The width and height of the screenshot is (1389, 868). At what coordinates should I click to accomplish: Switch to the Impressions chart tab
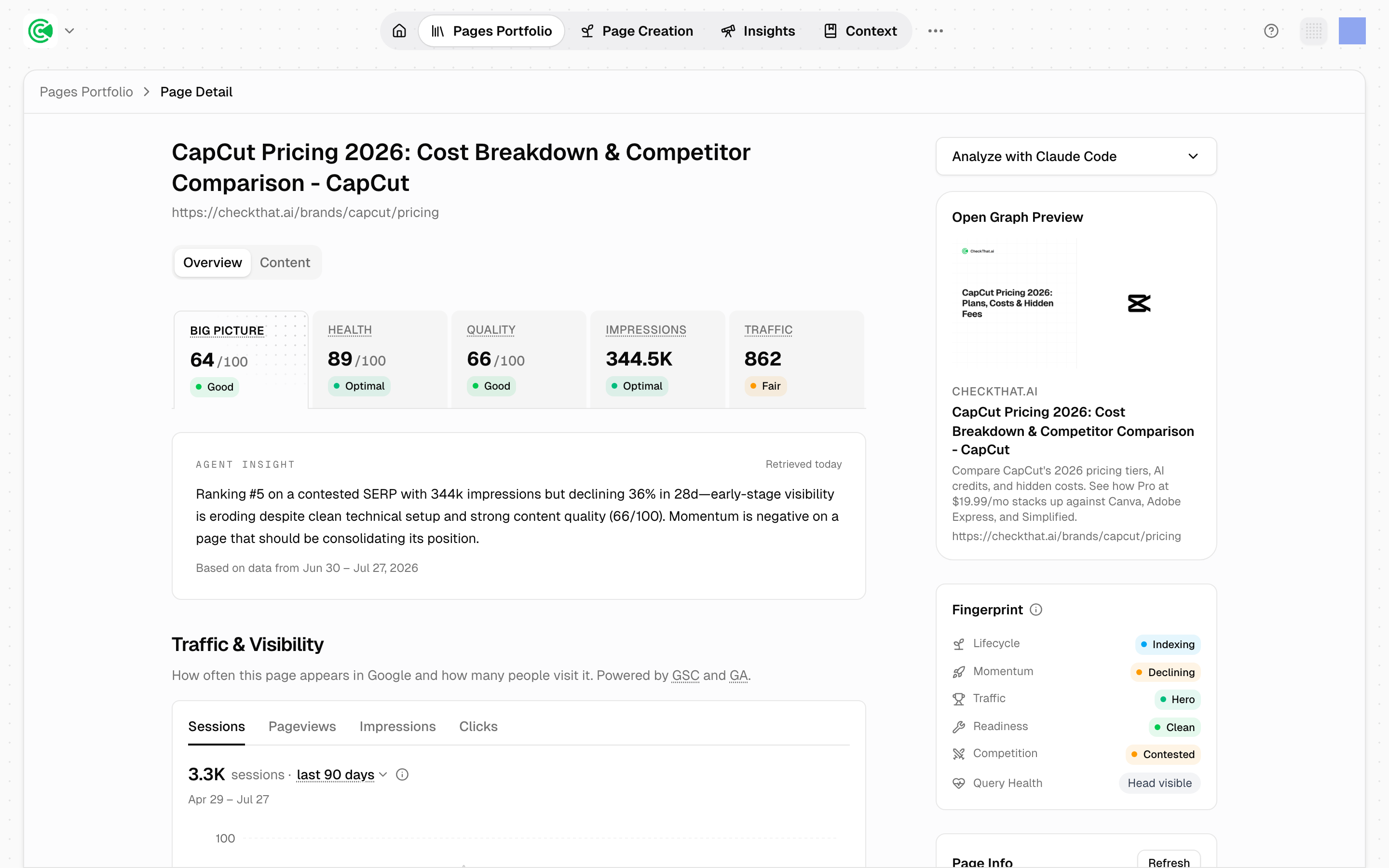point(397,727)
